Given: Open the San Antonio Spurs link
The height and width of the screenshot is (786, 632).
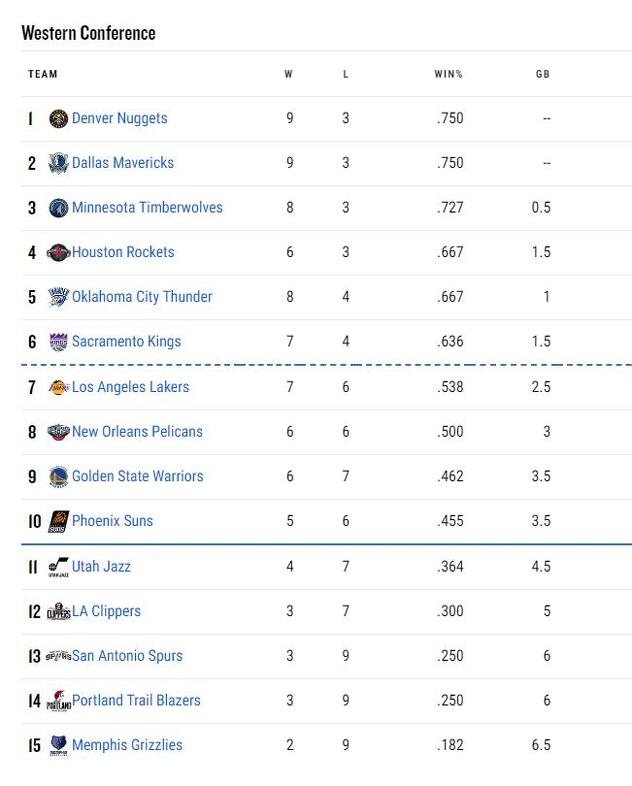Looking at the screenshot, I should pos(127,656).
